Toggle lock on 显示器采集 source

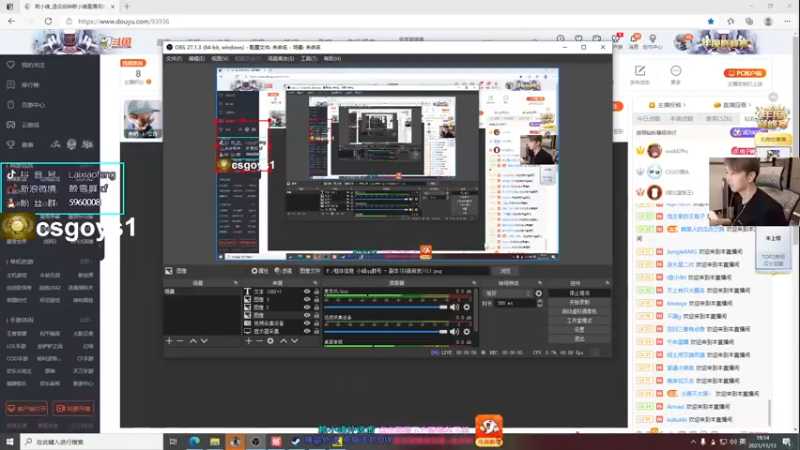pos(316,331)
